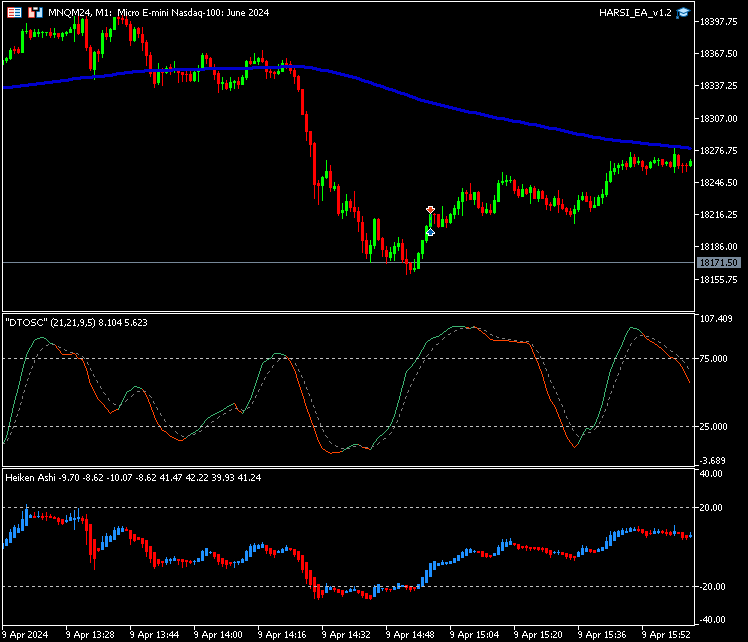Click the 9 Apr 2024 date label
The height and width of the screenshot is (642, 748).
tap(25, 635)
